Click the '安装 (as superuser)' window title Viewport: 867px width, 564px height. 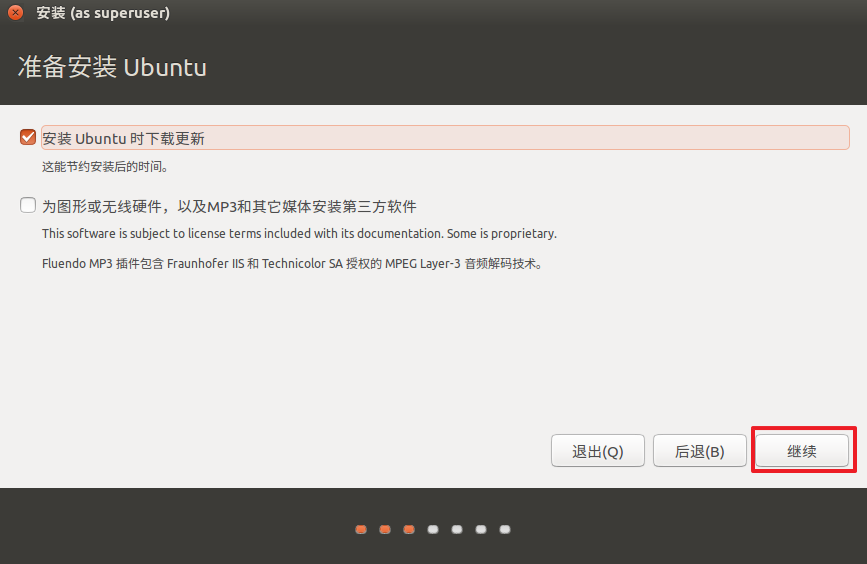tap(103, 13)
